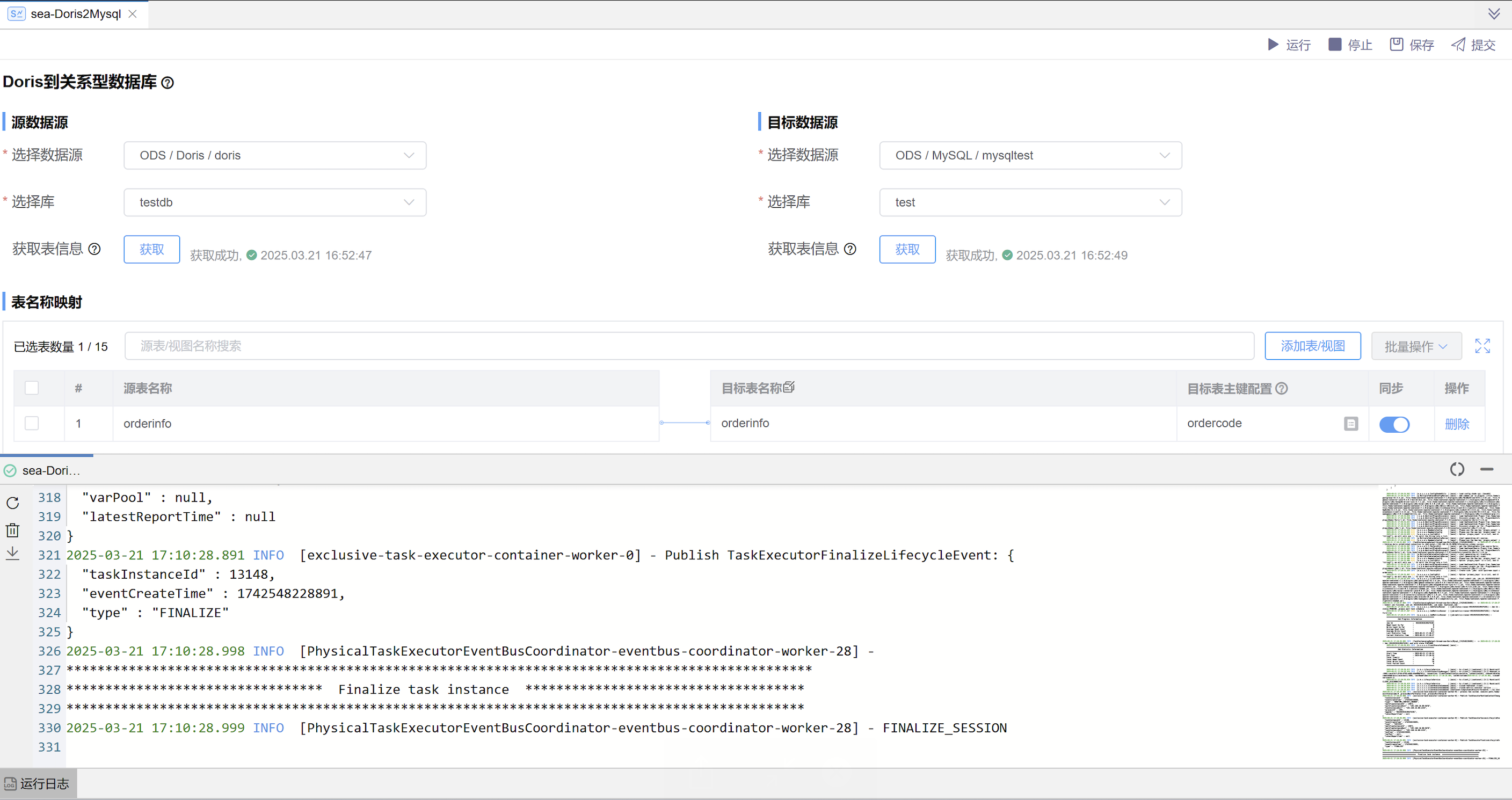Screen dimensions: 1512x800
Task: Check the select-all checkbox in table header
Action: click(x=32, y=388)
